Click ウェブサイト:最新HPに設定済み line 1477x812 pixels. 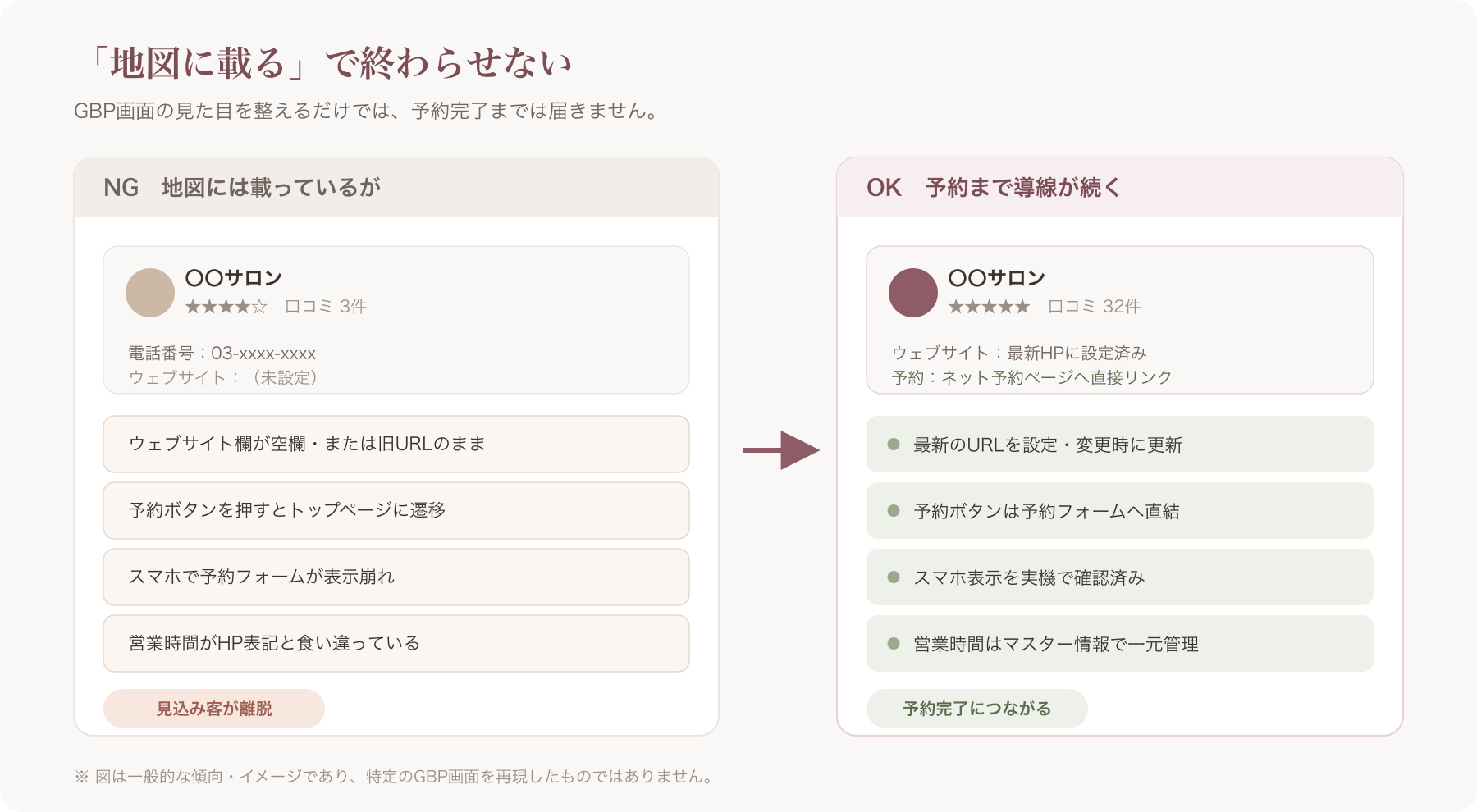tap(1019, 354)
